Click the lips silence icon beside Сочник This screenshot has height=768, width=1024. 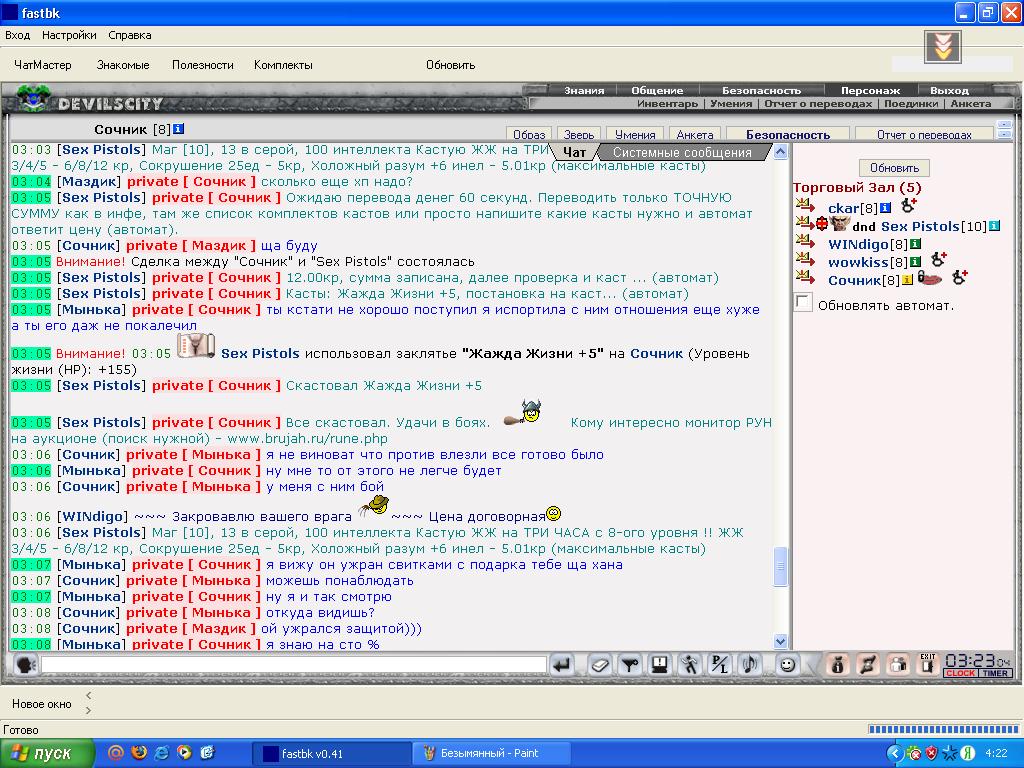click(x=930, y=278)
